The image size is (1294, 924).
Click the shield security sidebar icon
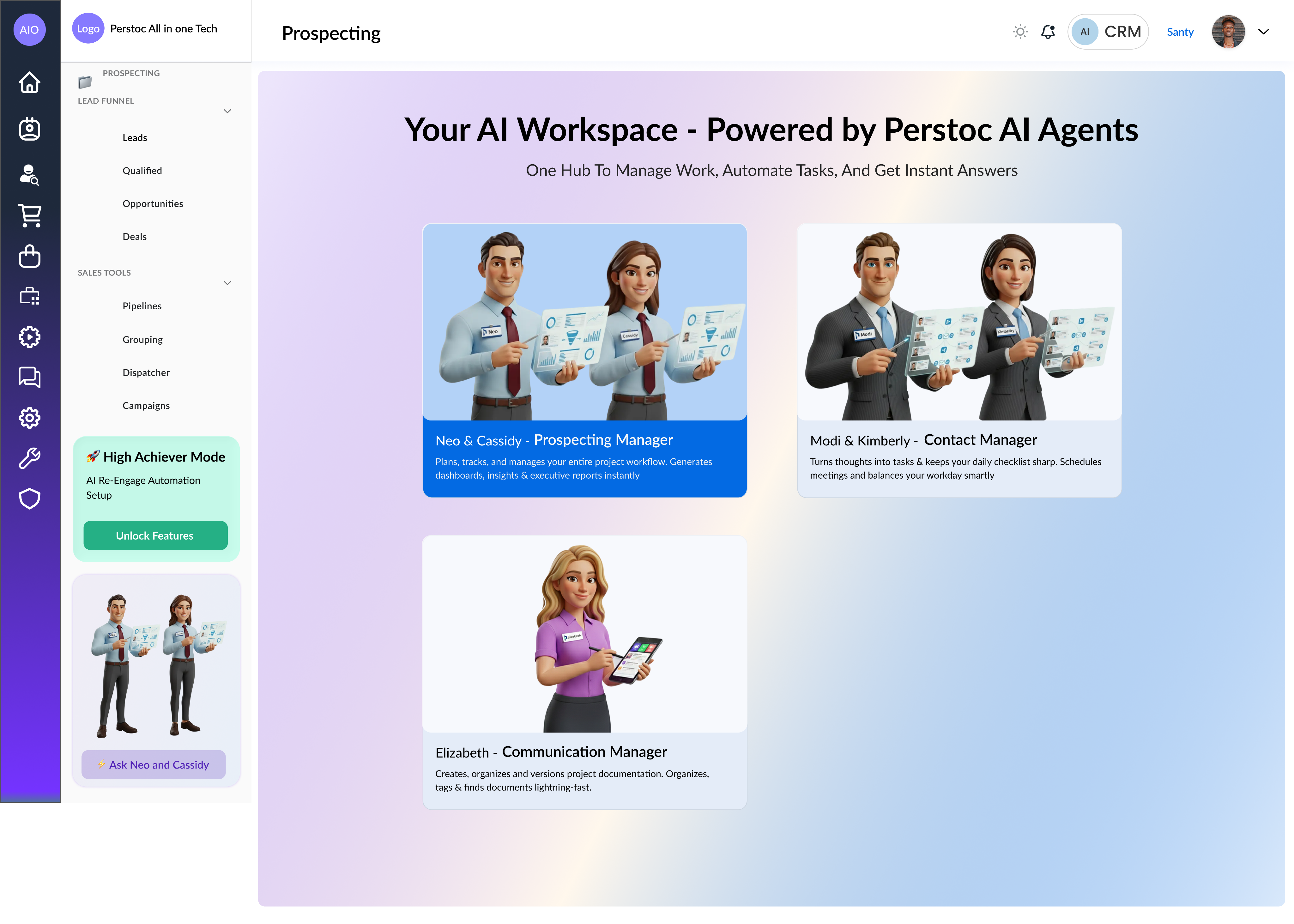pyautogui.click(x=30, y=499)
